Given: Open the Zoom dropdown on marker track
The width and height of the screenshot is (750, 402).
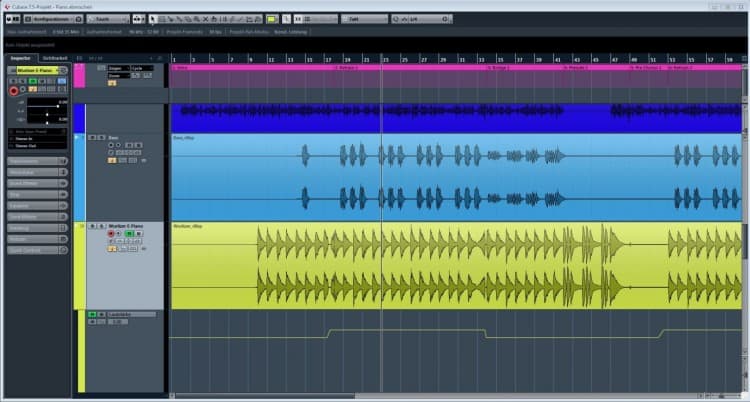Looking at the screenshot, I should (x=119, y=76).
